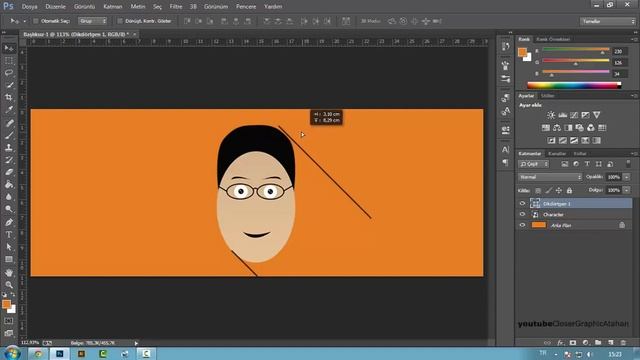
Task: Open the Katman menu
Action: click(113, 7)
